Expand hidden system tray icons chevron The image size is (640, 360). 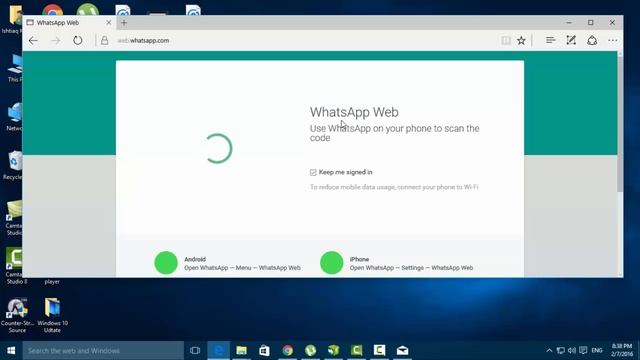[x=549, y=351]
